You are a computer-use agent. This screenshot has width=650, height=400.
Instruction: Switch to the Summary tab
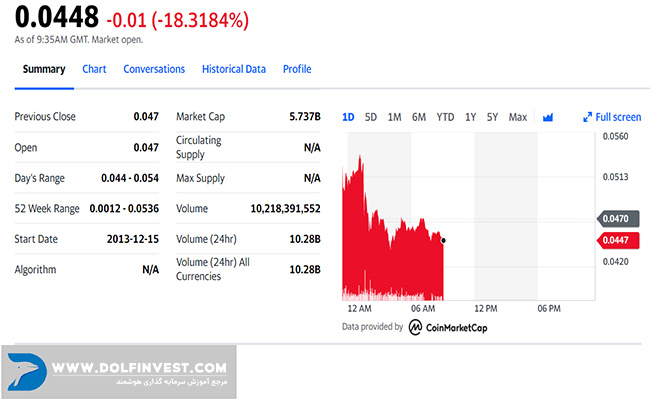[44, 69]
